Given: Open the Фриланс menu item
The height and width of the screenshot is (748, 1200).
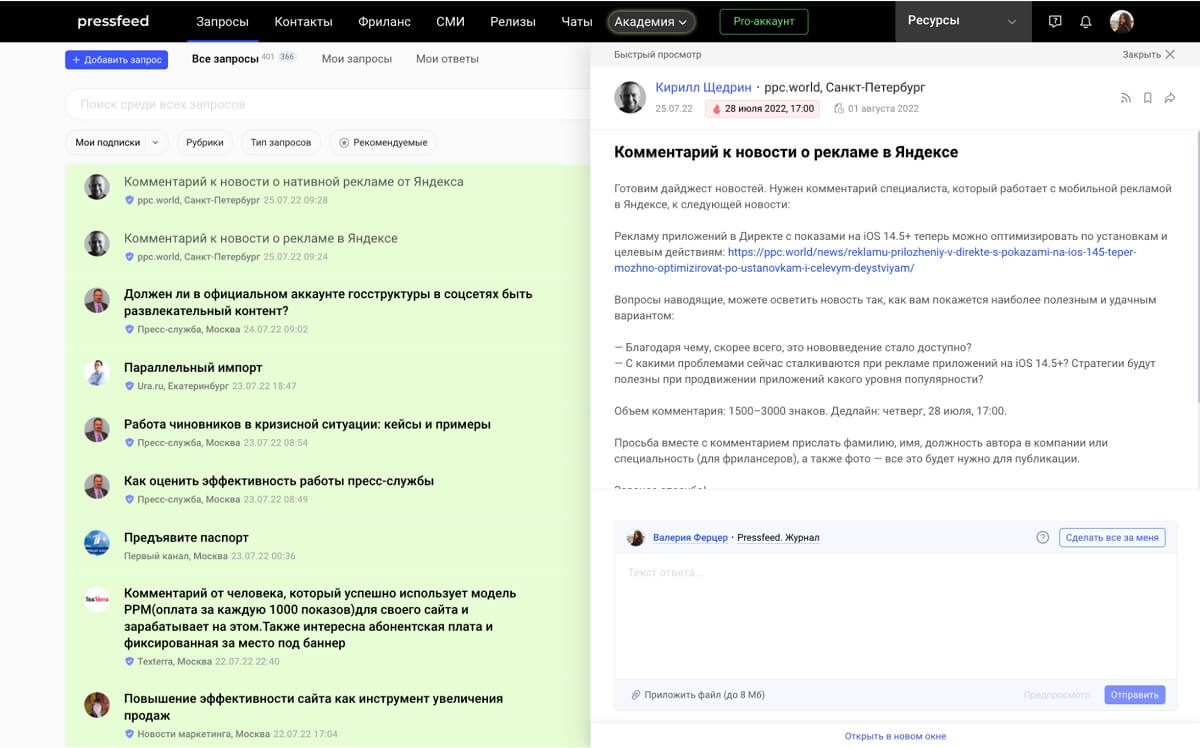Looking at the screenshot, I should click(x=383, y=21).
